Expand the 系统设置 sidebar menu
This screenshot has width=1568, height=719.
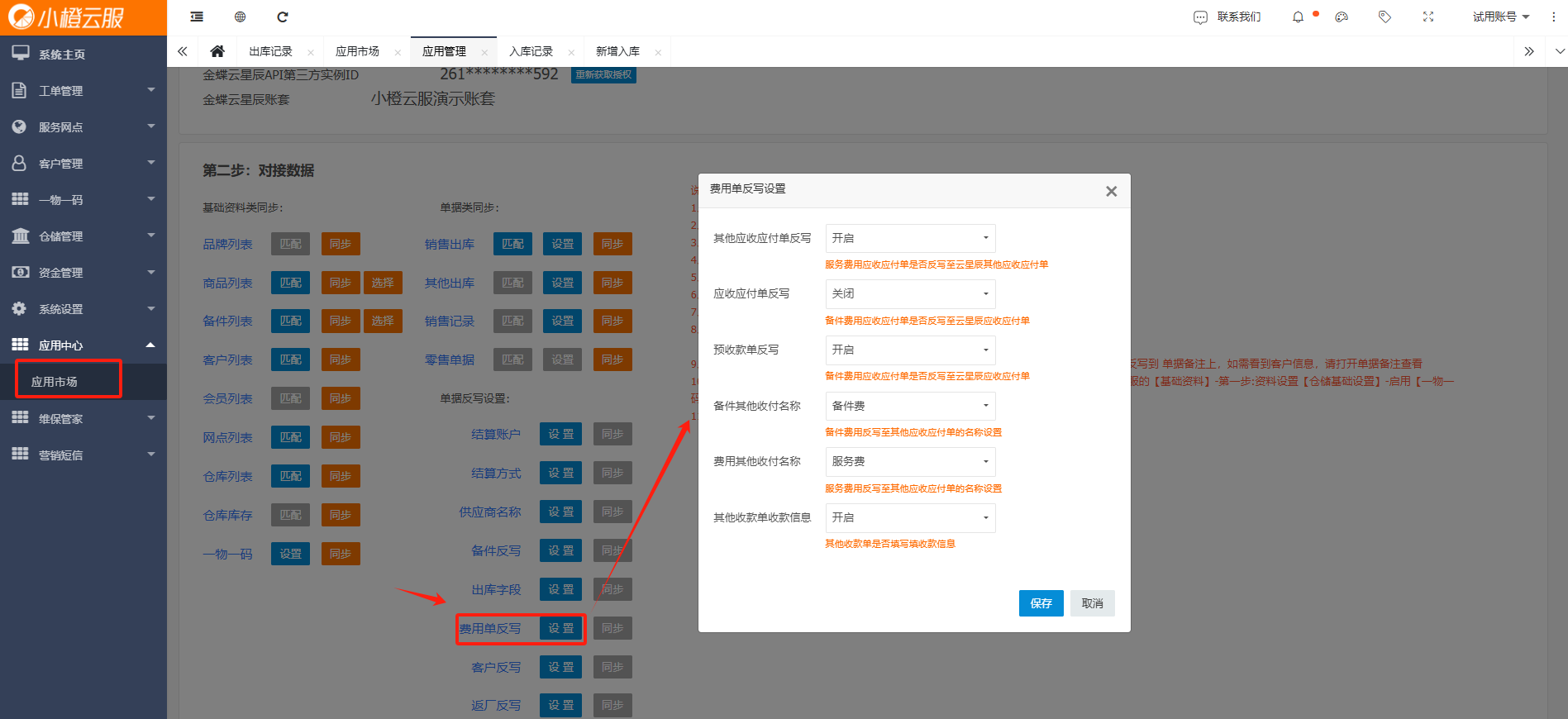pyautogui.click(x=83, y=308)
